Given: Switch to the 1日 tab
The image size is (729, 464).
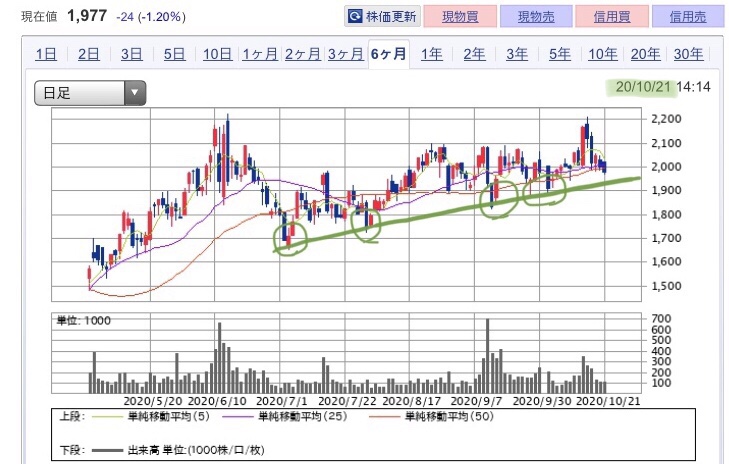Looking at the screenshot, I should click(45, 55).
